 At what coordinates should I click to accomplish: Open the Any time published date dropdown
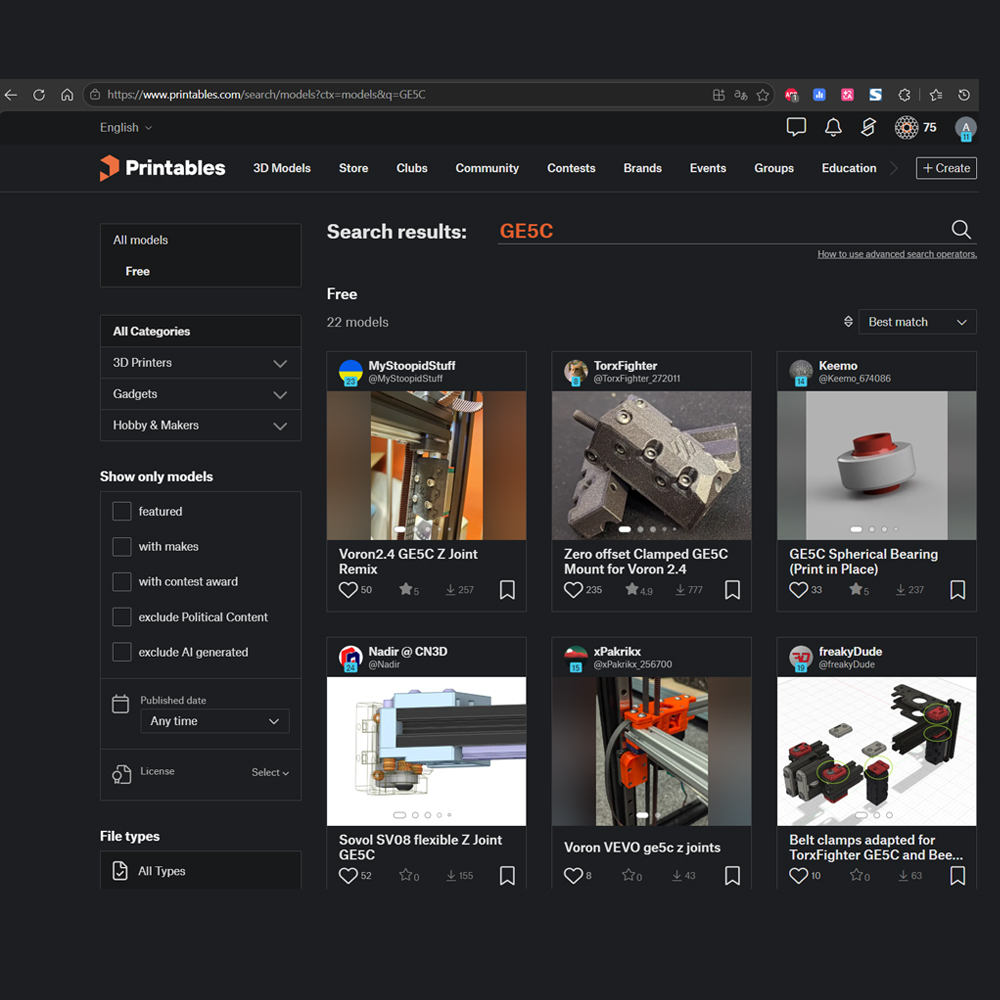pyautogui.click(x=215, y=721)
